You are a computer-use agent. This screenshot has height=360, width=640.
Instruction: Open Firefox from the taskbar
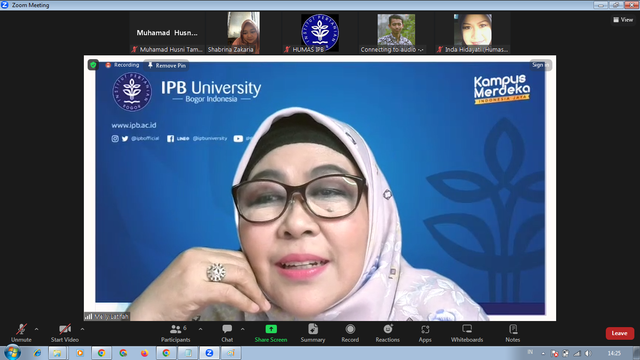point(144,353)
